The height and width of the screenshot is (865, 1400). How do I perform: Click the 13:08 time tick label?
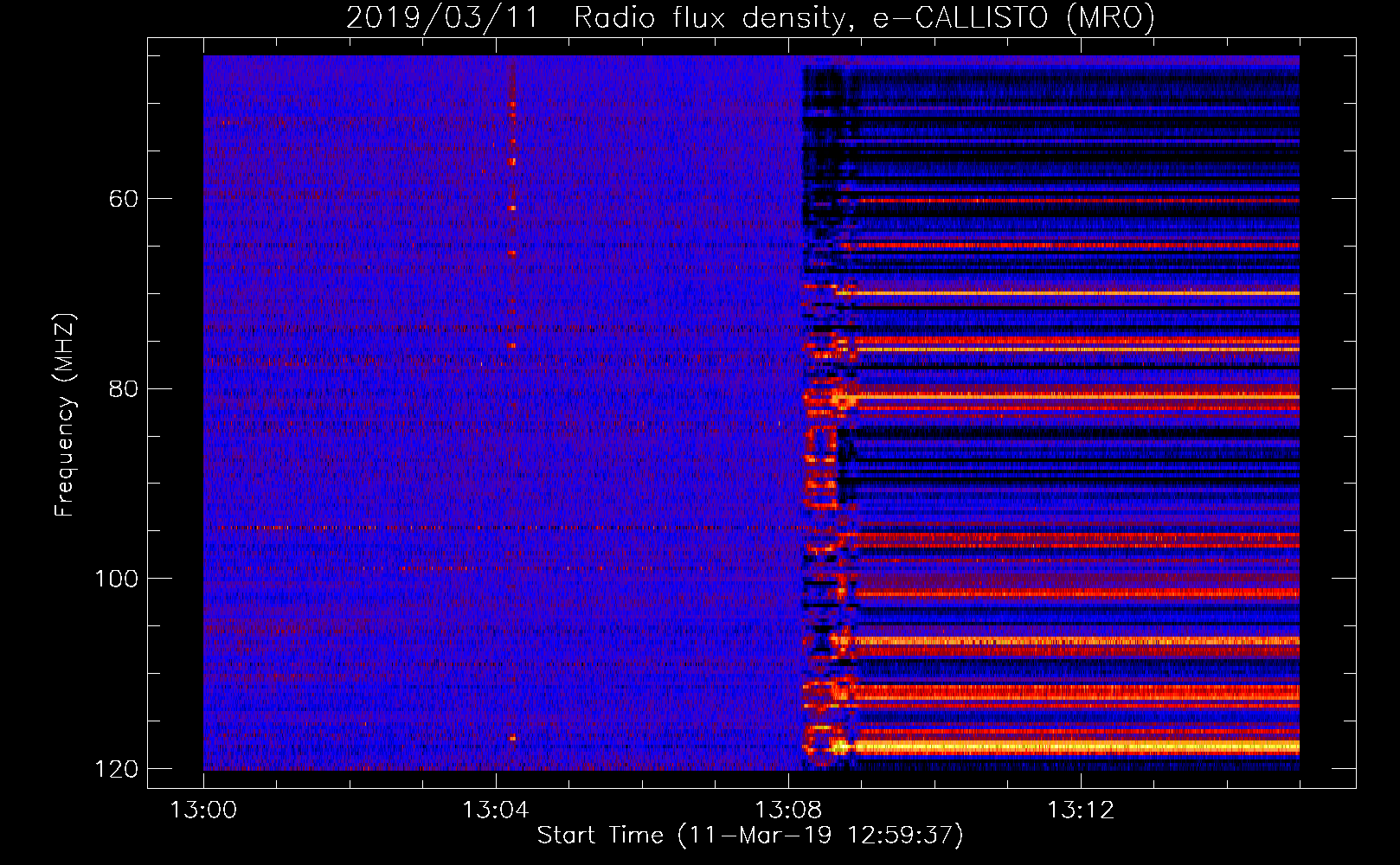pyautogui.click(x=788, y=811)
